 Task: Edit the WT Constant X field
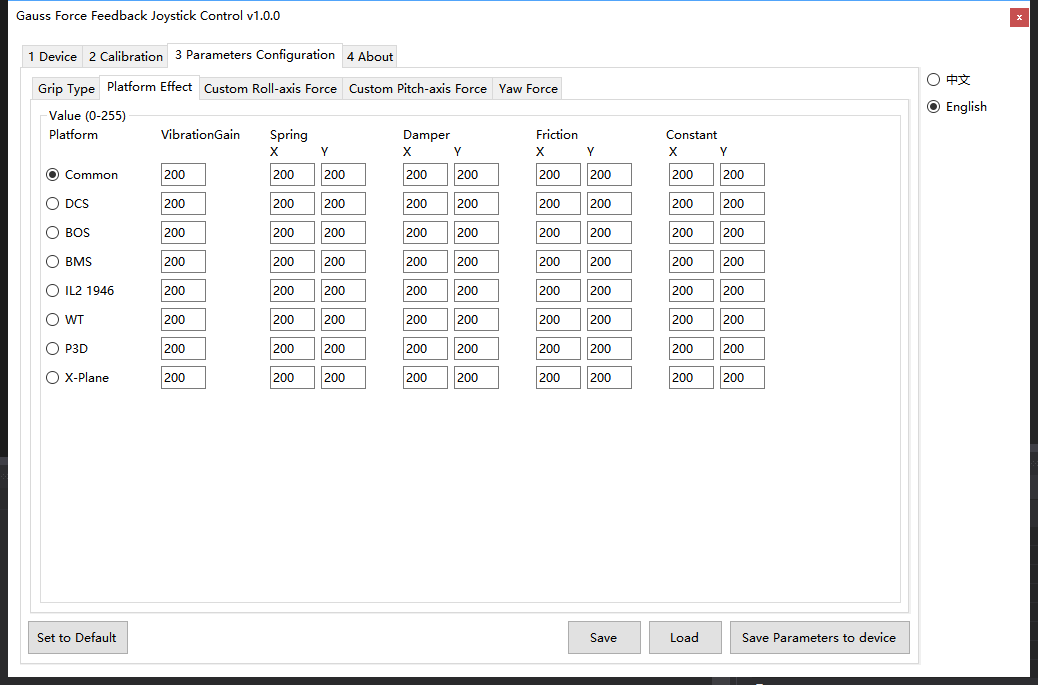(x=691, y=320)
